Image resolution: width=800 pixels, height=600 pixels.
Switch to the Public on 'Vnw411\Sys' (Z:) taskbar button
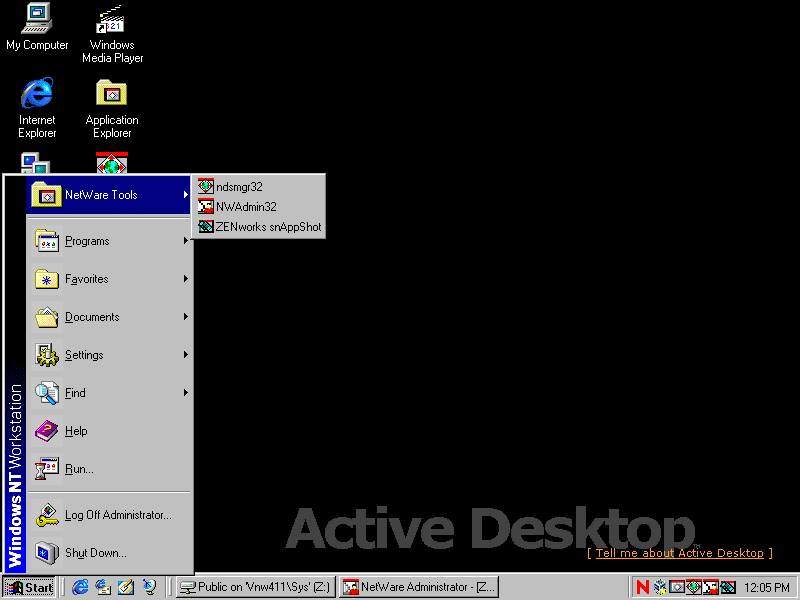click(256, 587)
